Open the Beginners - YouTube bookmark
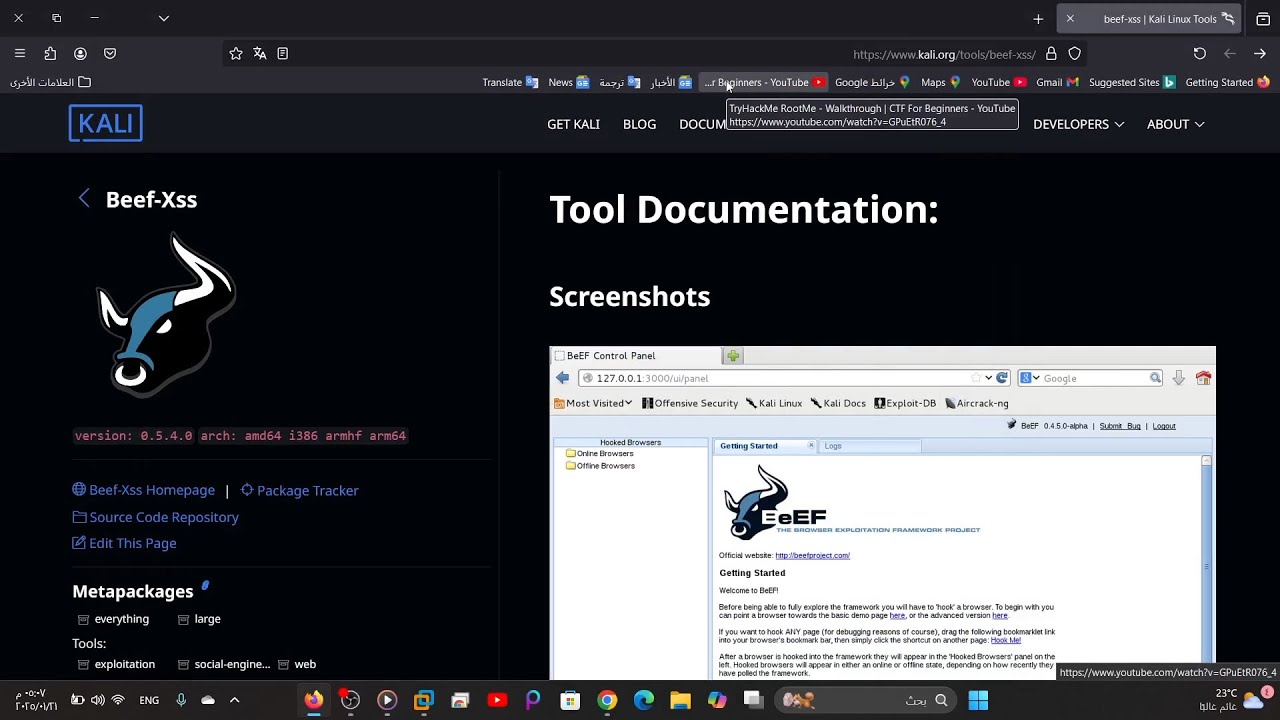Viewport: 1280px width, 720px height. tap(764, 82)
